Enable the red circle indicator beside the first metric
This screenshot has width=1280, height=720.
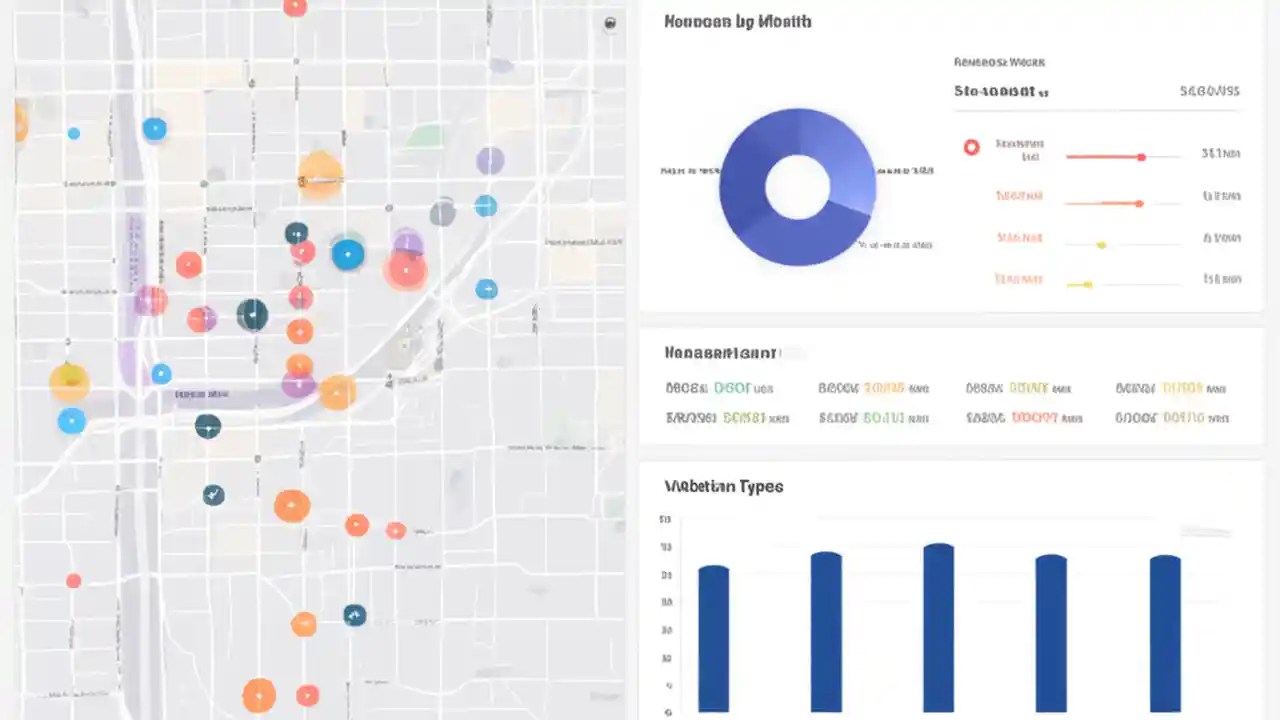point(971,147)
